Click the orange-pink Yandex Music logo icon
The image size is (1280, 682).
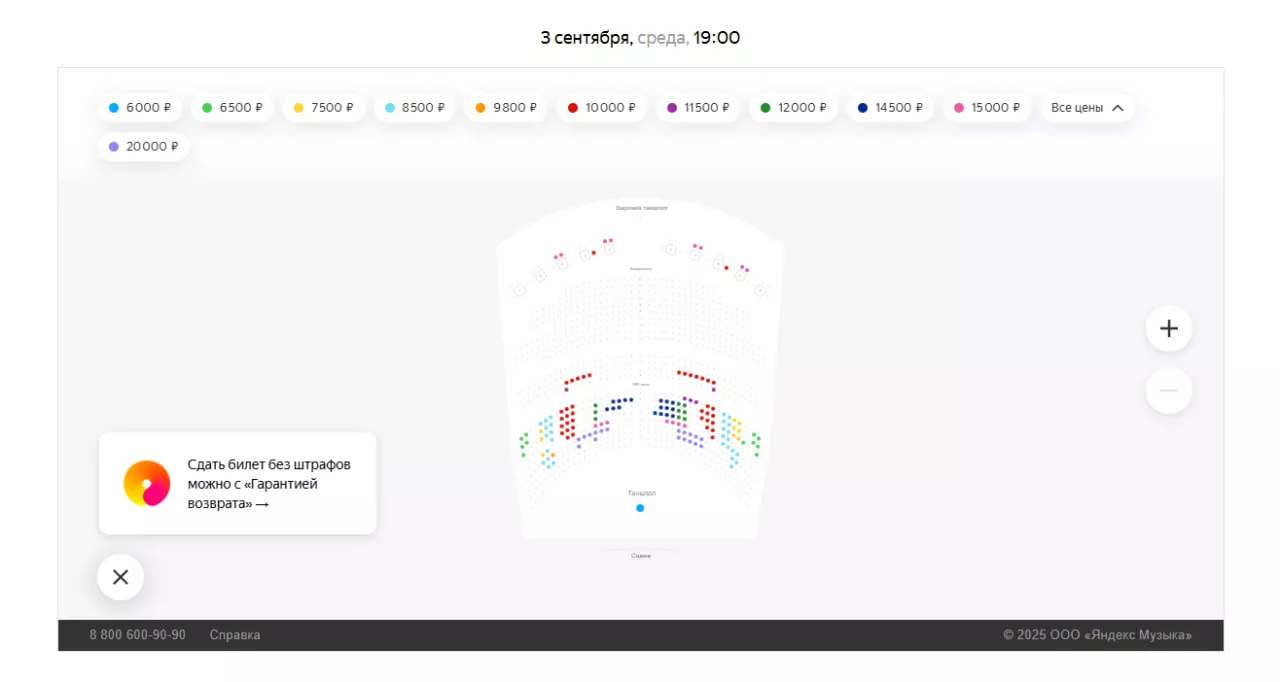click(147, 484)
